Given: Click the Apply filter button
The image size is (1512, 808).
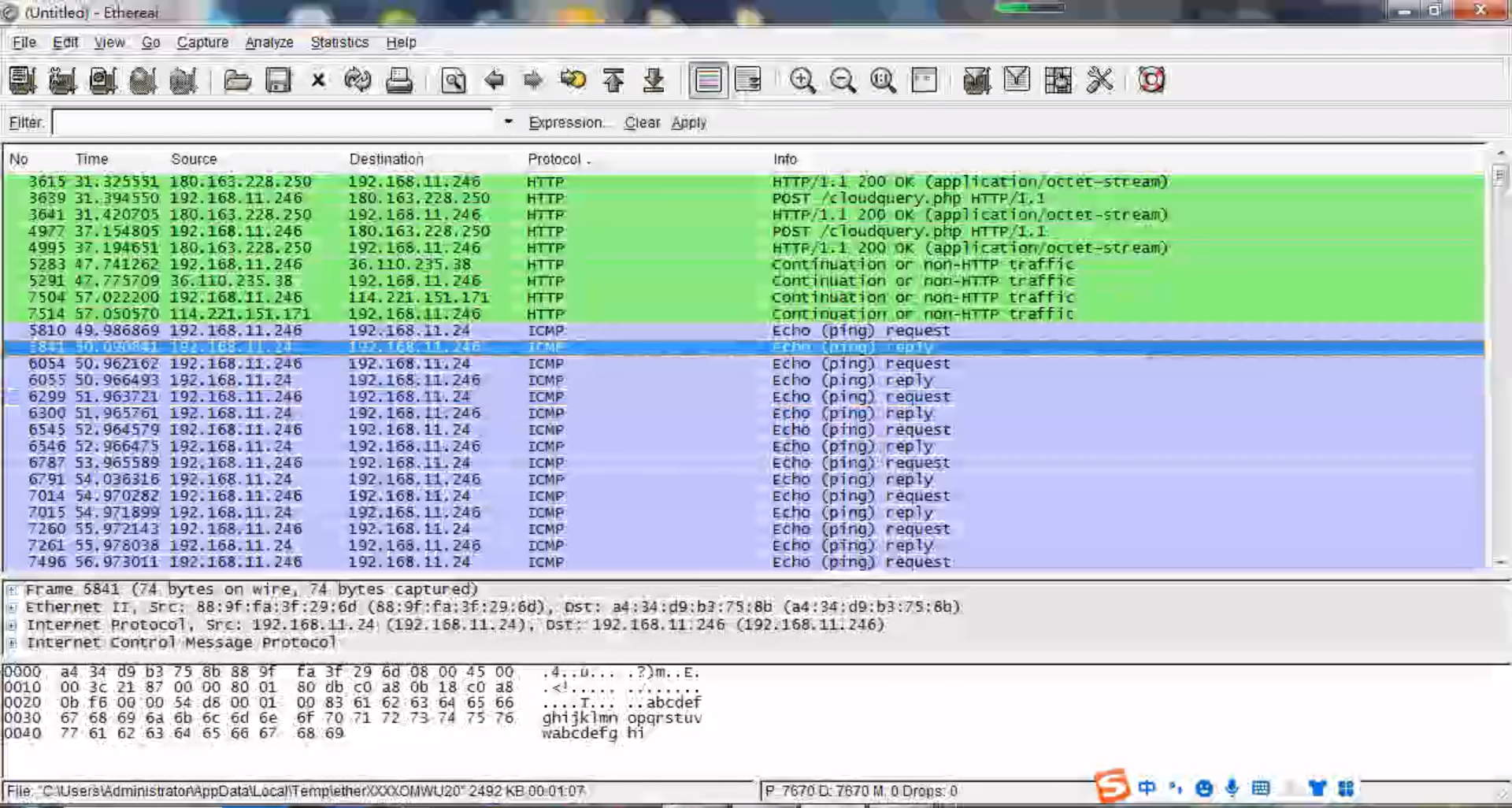Looking at the screenshot, I should coord(688,123).
